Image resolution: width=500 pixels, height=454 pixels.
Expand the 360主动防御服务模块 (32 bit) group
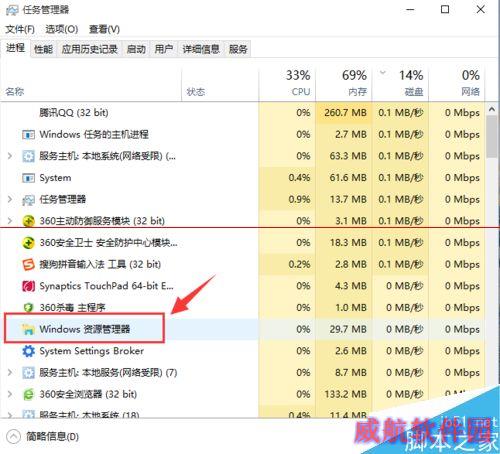coord(10,221)
